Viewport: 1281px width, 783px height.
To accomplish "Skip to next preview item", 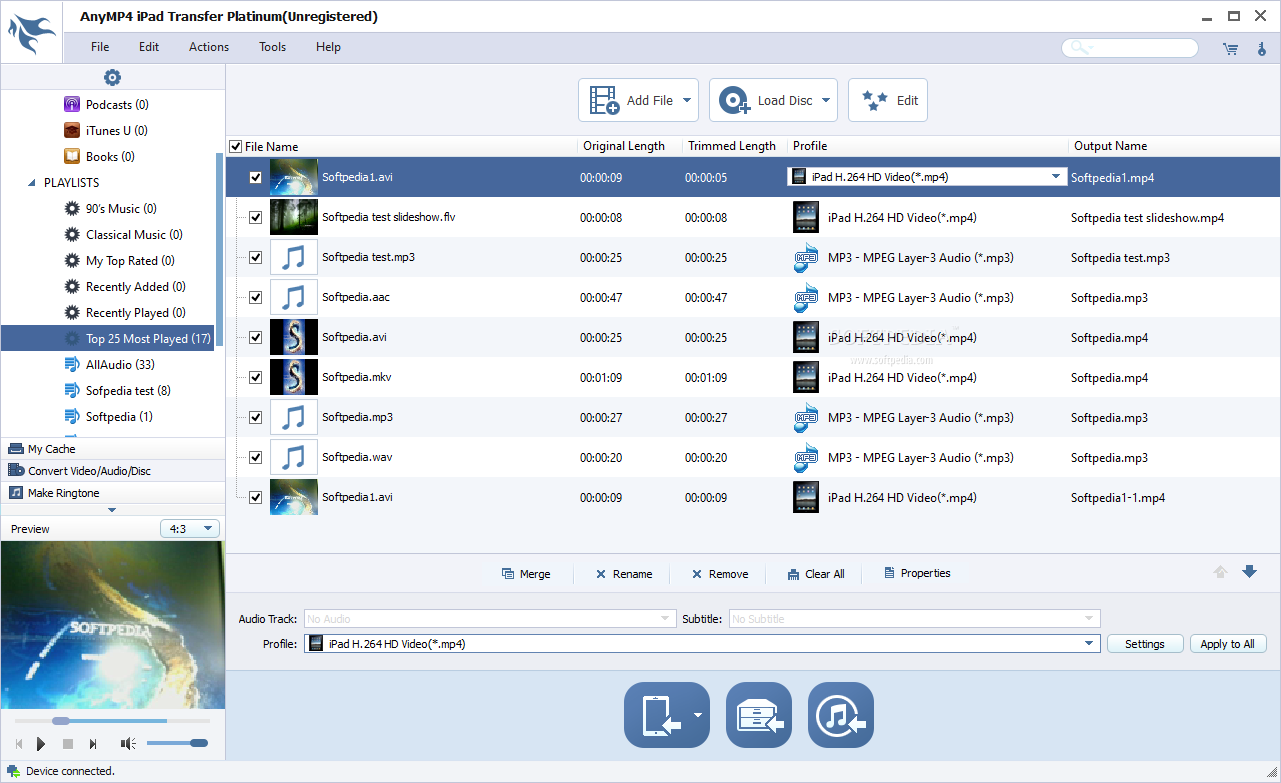I will tap(93, 743).
